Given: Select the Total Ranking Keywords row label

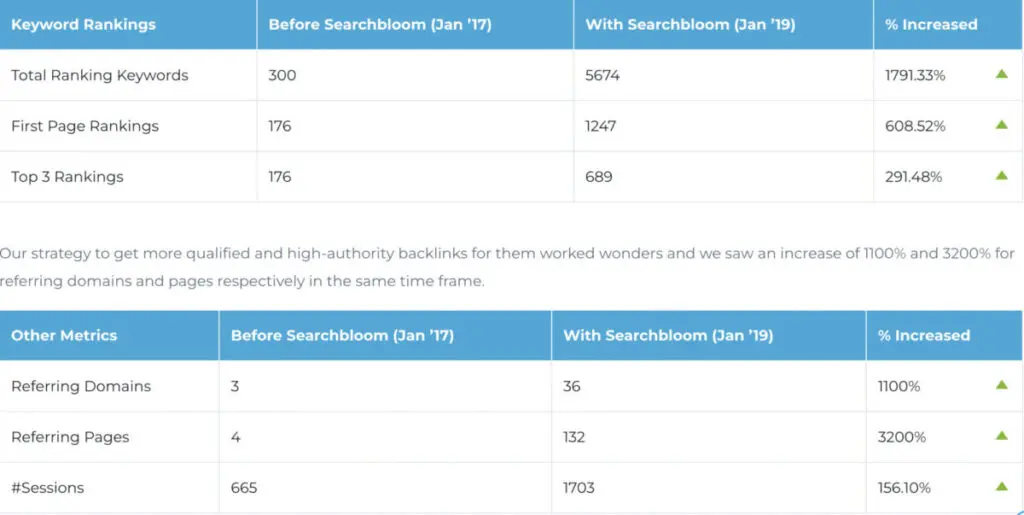Looking at the screenshot, I should click(x=99, y=75).
